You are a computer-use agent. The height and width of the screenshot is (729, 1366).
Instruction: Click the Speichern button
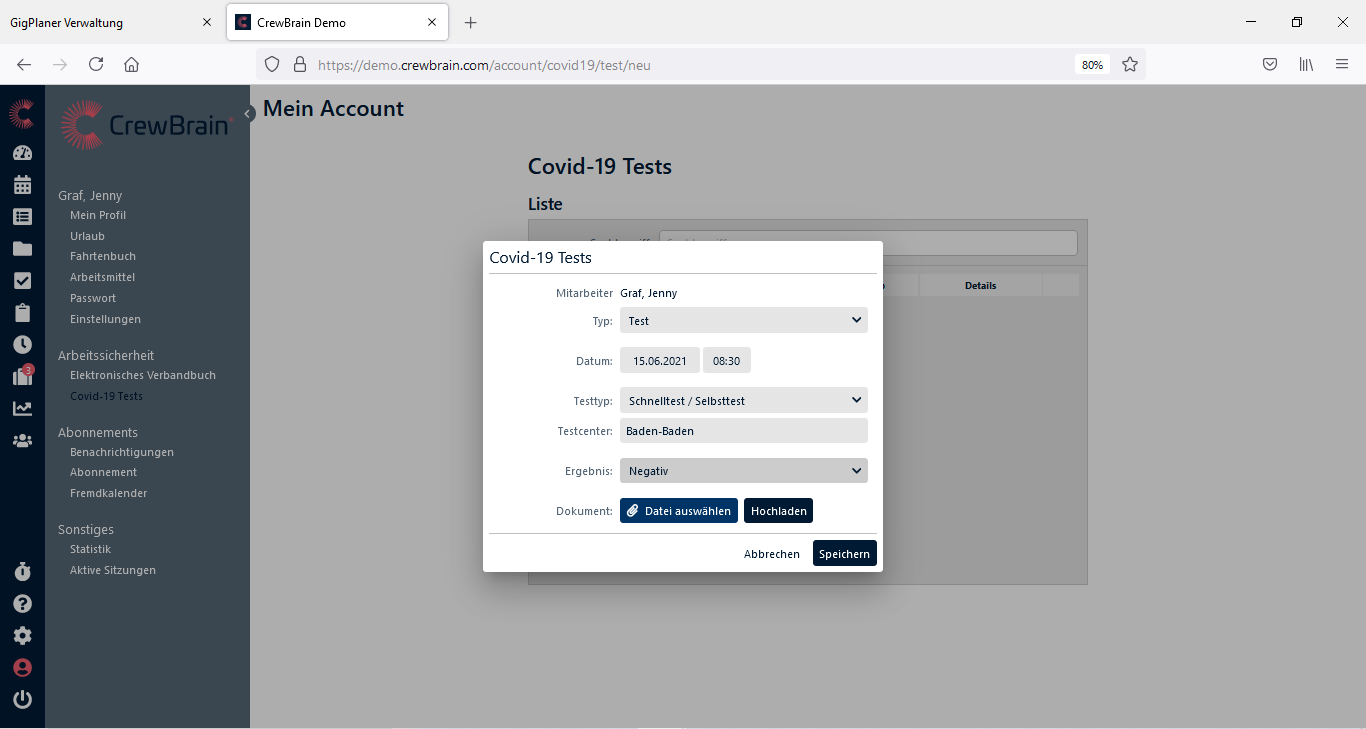tap(844, 554)
